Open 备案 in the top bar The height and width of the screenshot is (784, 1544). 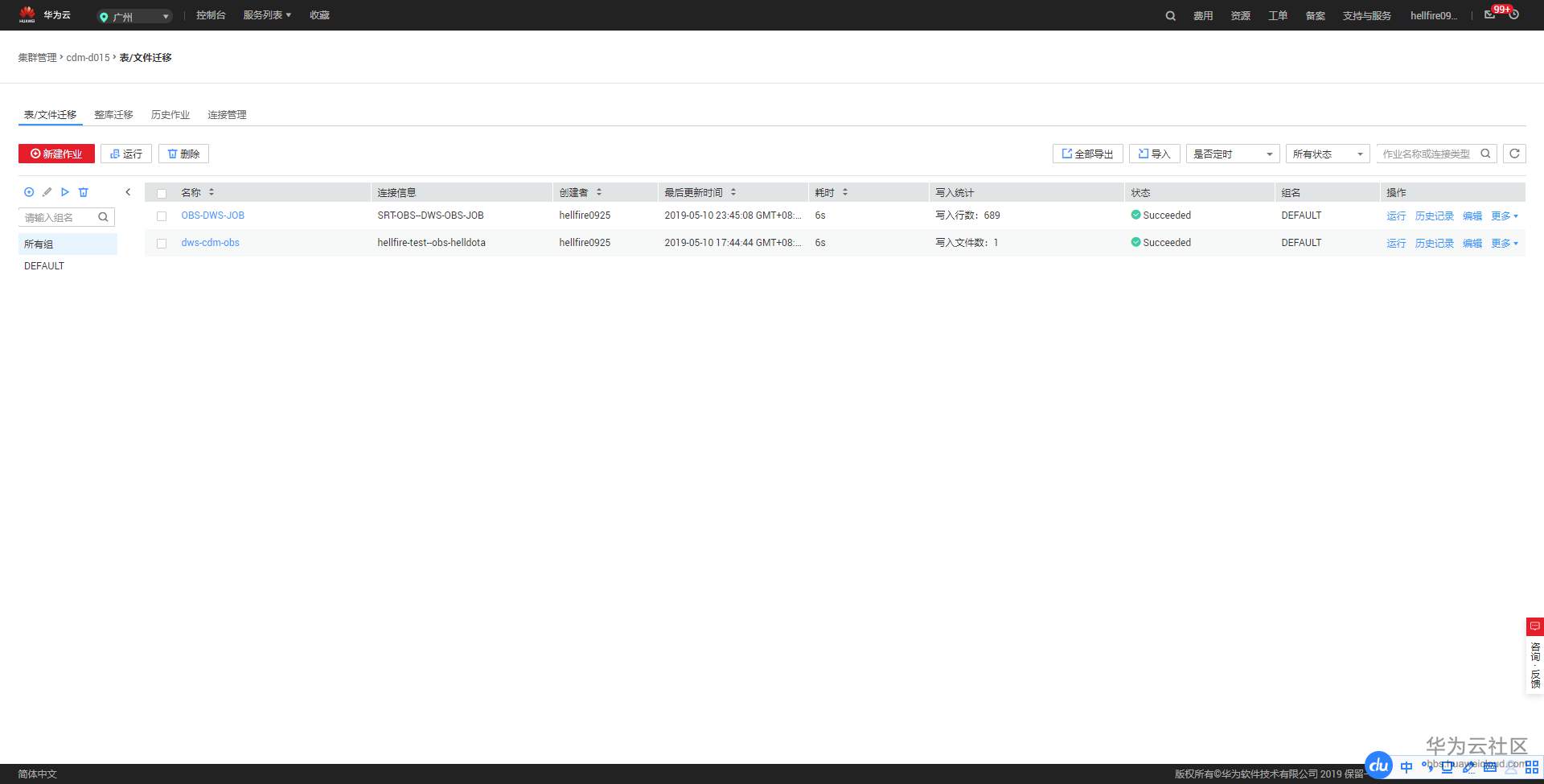click(1316, 15)
